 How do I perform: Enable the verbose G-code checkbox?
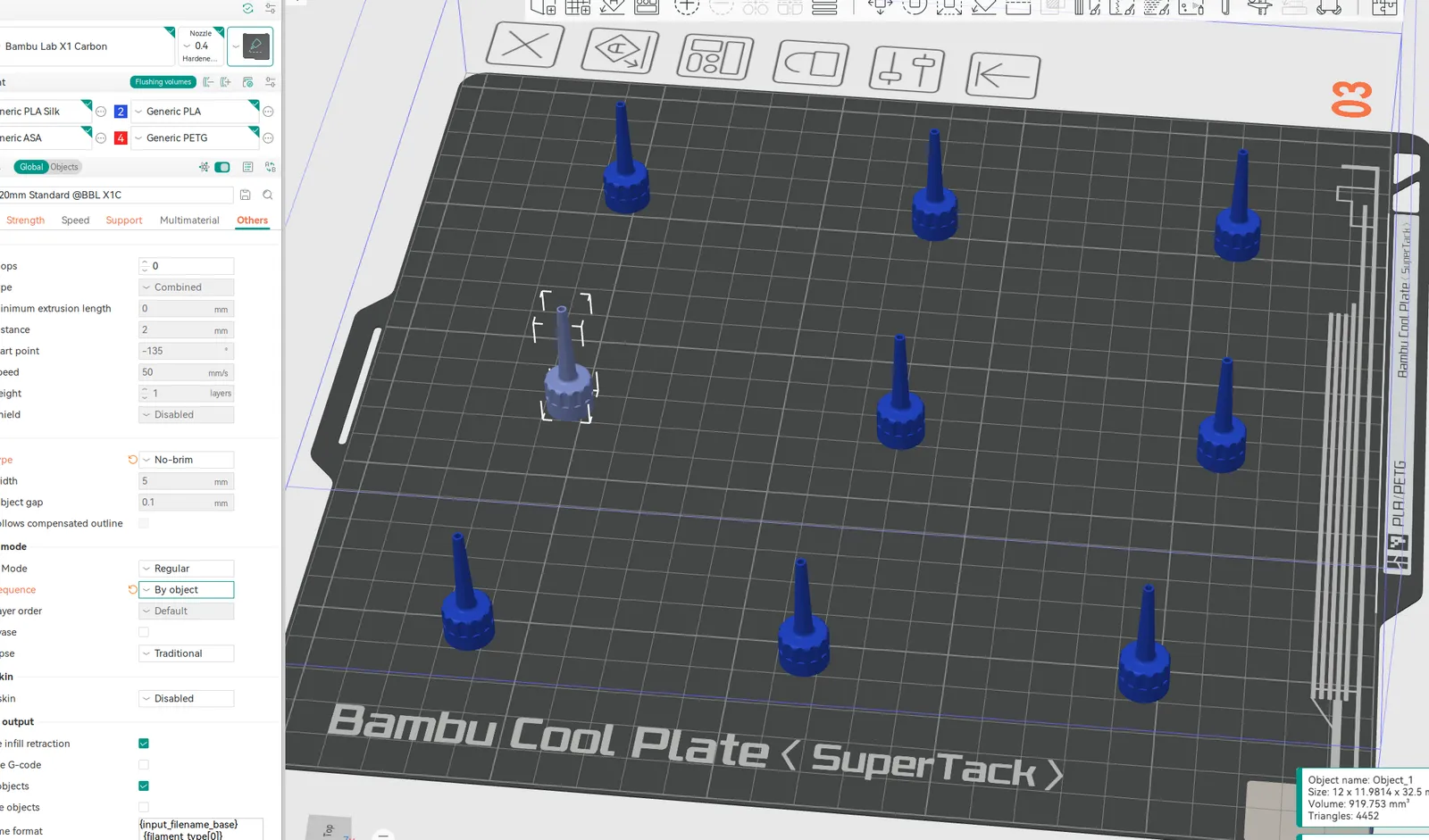click(144, 765)
